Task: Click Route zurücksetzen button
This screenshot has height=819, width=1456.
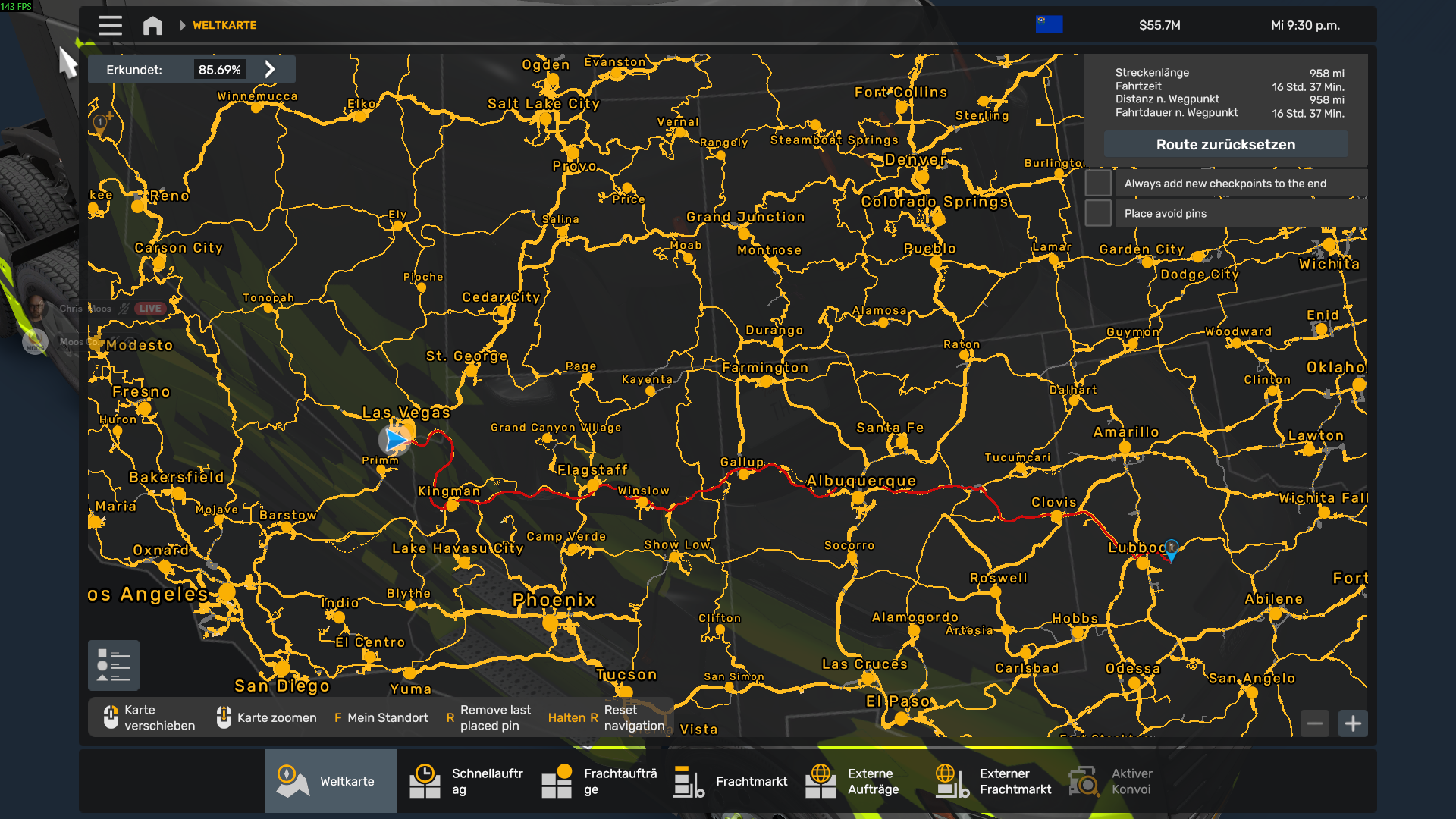Action: coord(1225,144)
